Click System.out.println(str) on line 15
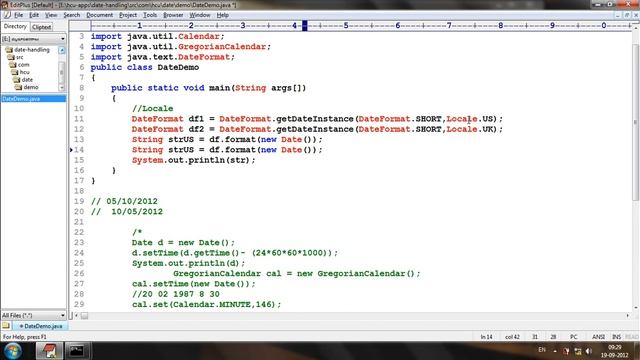The width and height of the screenshot is (640, 360). tap(193, 160)
